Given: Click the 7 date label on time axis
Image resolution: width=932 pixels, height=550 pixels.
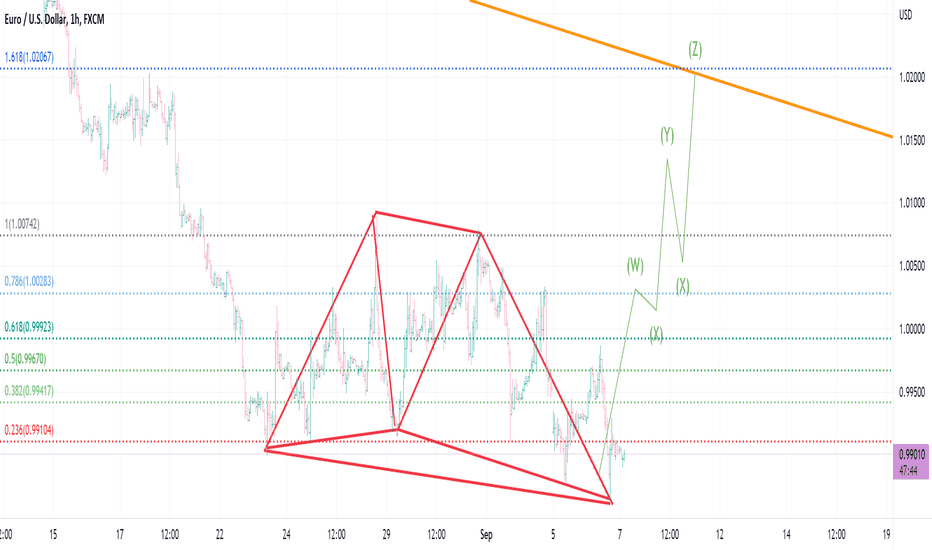Looking at the screenshot, I should (x=620, y=535).
